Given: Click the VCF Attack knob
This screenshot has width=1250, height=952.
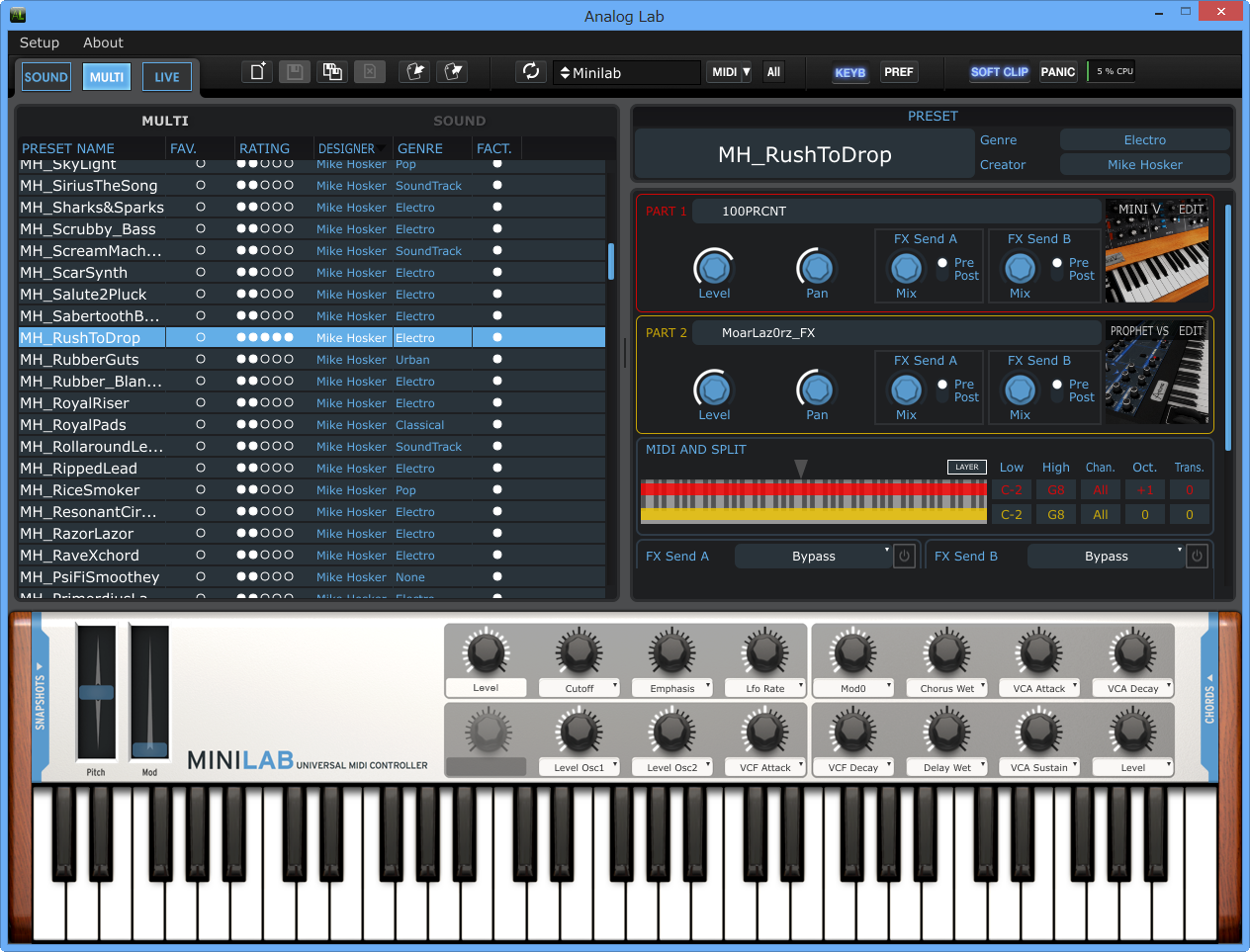Looking at the screenshot, I should tap(765, 732).
